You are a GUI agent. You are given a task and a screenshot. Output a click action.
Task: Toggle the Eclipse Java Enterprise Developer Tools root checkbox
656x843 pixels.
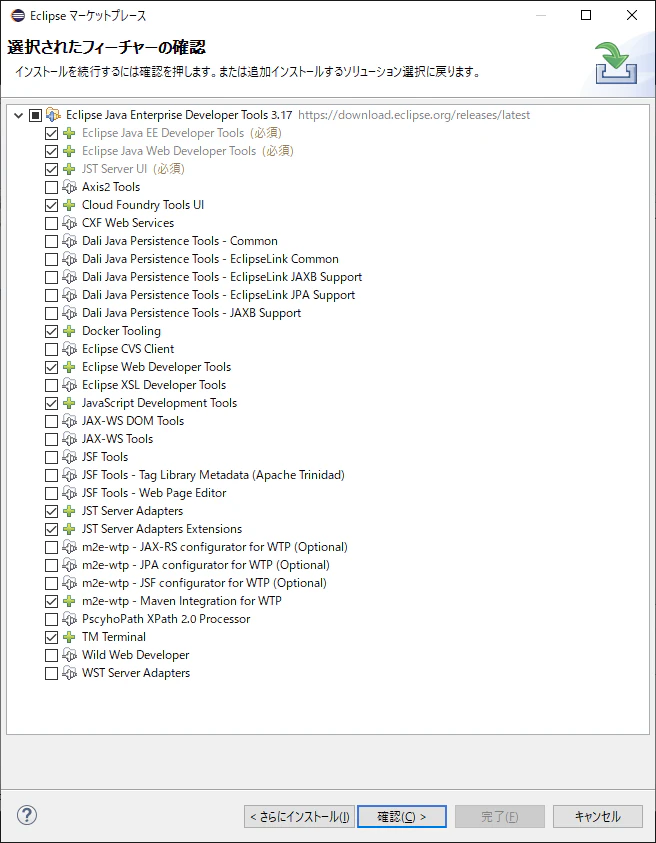click(x=35, y=115)
